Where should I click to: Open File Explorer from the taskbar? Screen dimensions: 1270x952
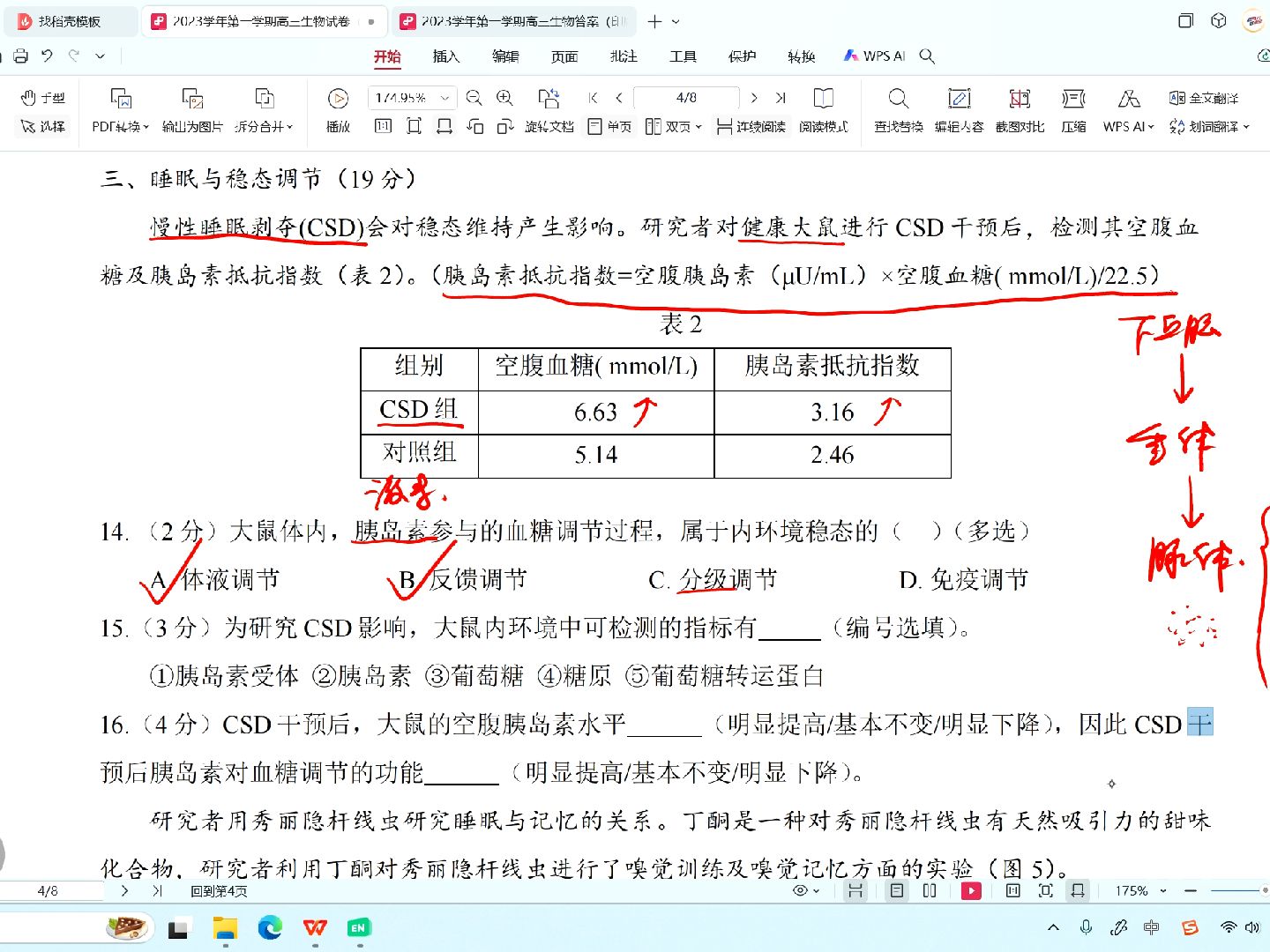pos(225,927)
